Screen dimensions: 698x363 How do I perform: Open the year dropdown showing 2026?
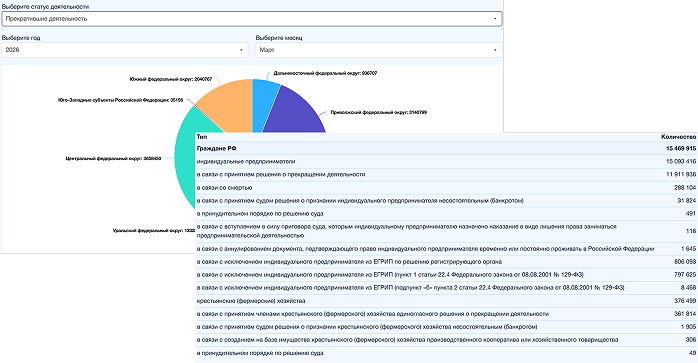coord(125,50)
